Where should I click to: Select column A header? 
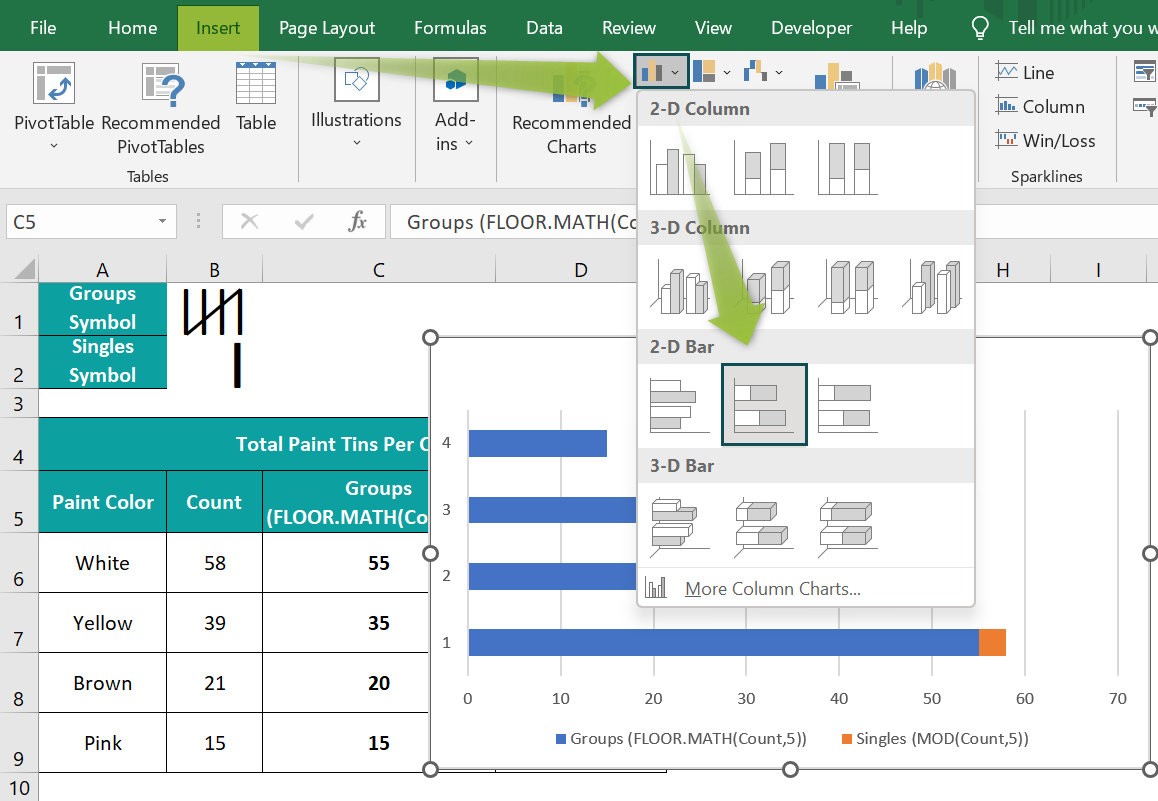[102, 269]
